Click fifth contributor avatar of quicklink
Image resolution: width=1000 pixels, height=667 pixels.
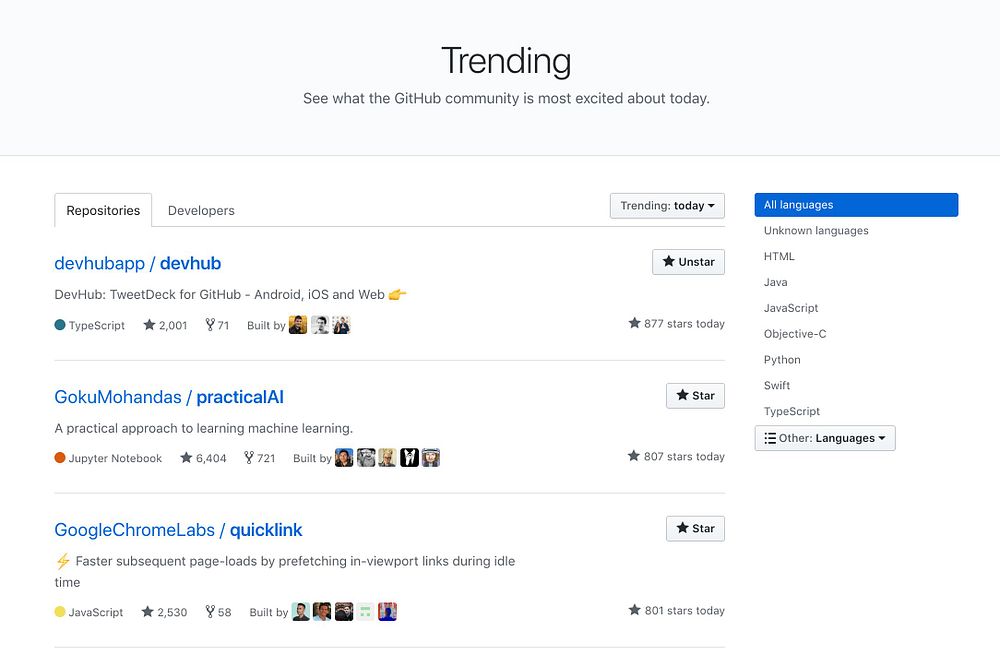coord(387,612)
